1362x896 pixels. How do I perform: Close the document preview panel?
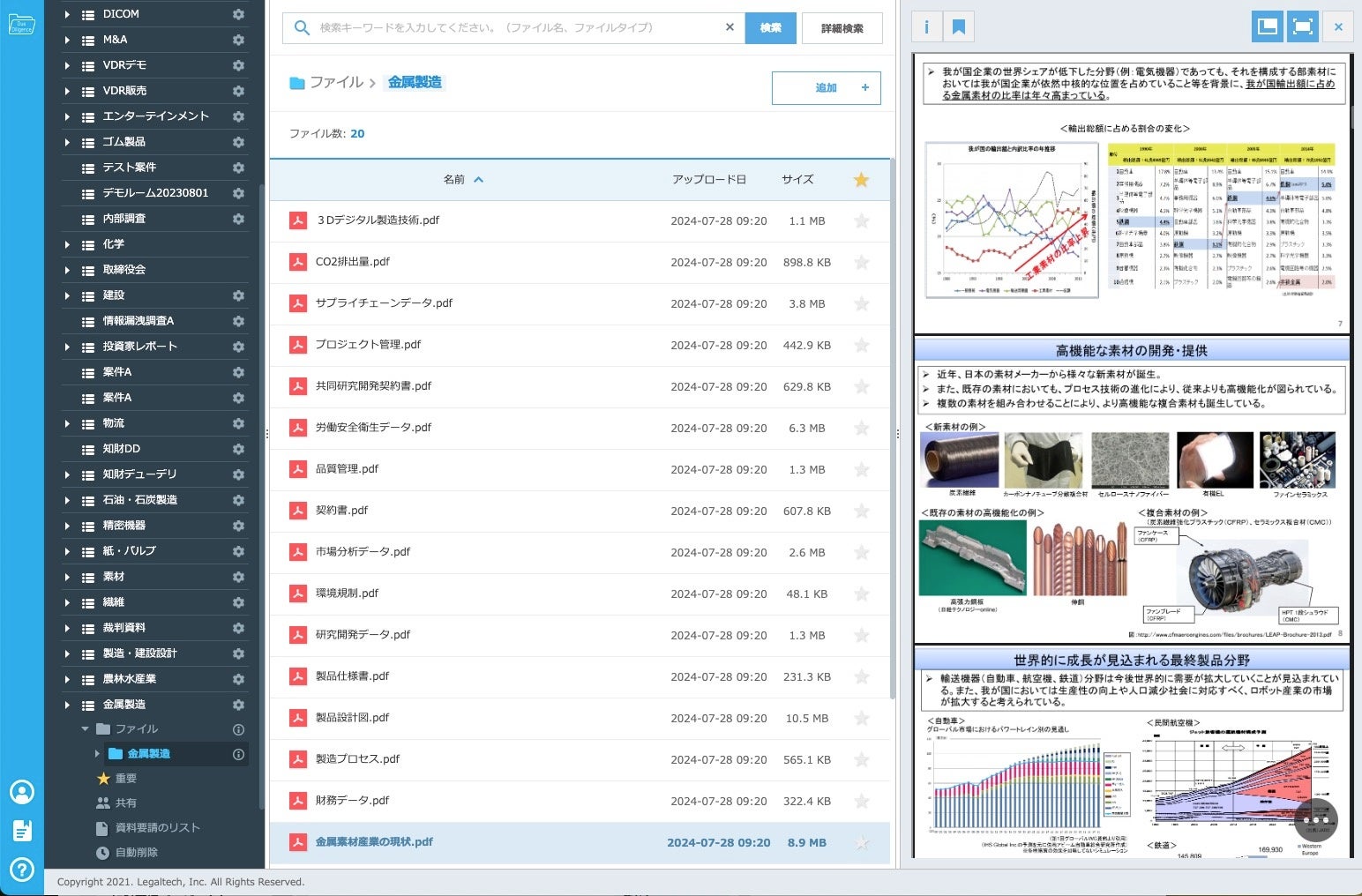click(x=1338, y=27)
